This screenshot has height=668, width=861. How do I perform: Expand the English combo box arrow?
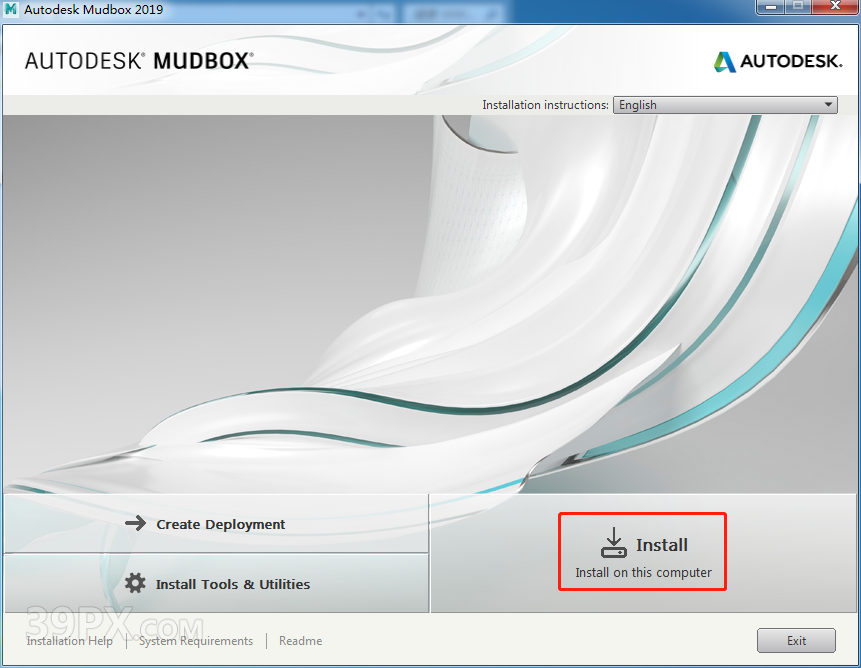coord(828,105)
